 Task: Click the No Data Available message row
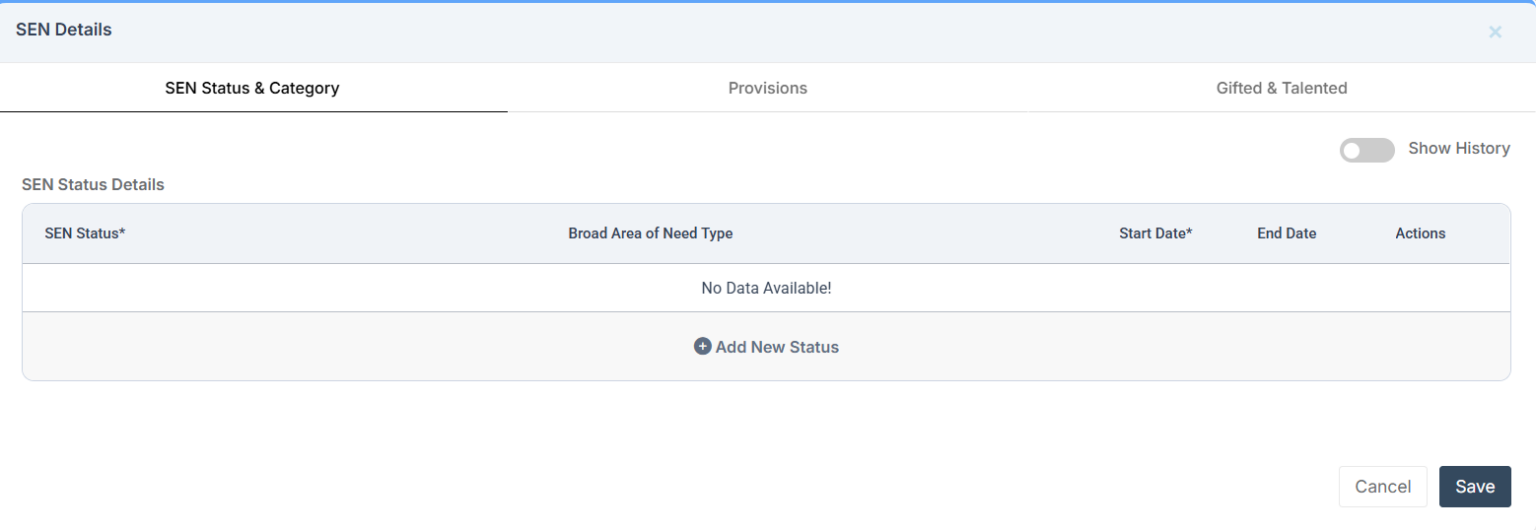point(766,288)
